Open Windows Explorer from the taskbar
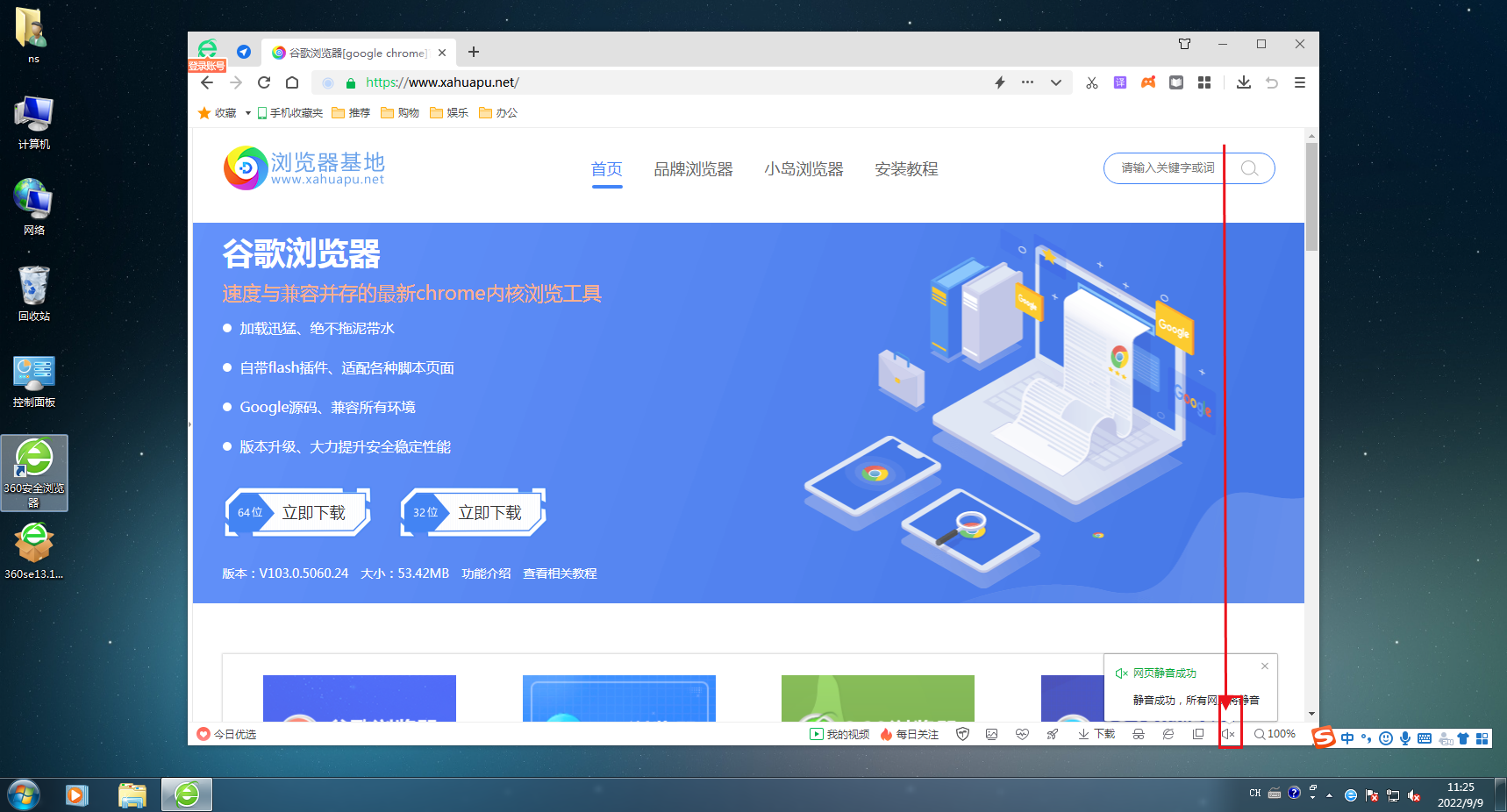Viewport: 1507px width, 812px height. click(x=132, y=795)
